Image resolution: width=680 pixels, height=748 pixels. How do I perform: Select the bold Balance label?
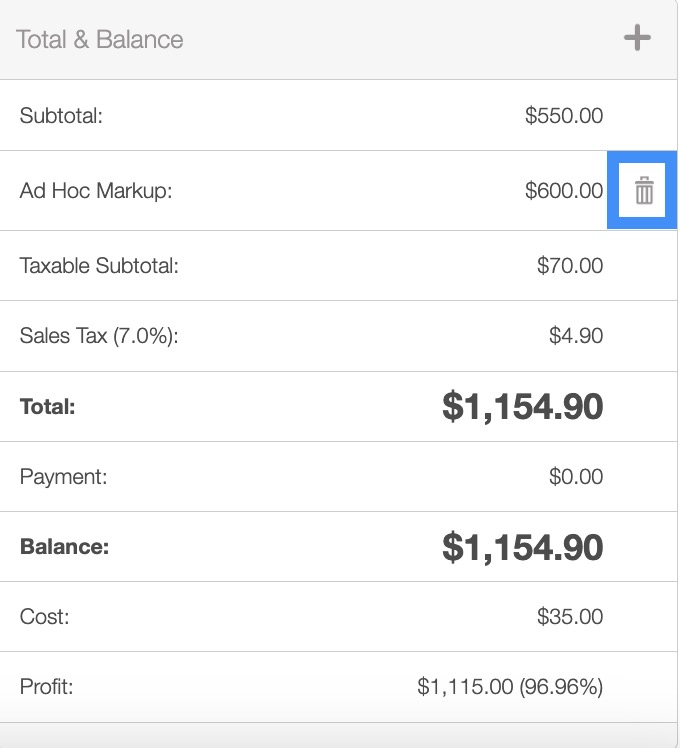coord(64,547)
